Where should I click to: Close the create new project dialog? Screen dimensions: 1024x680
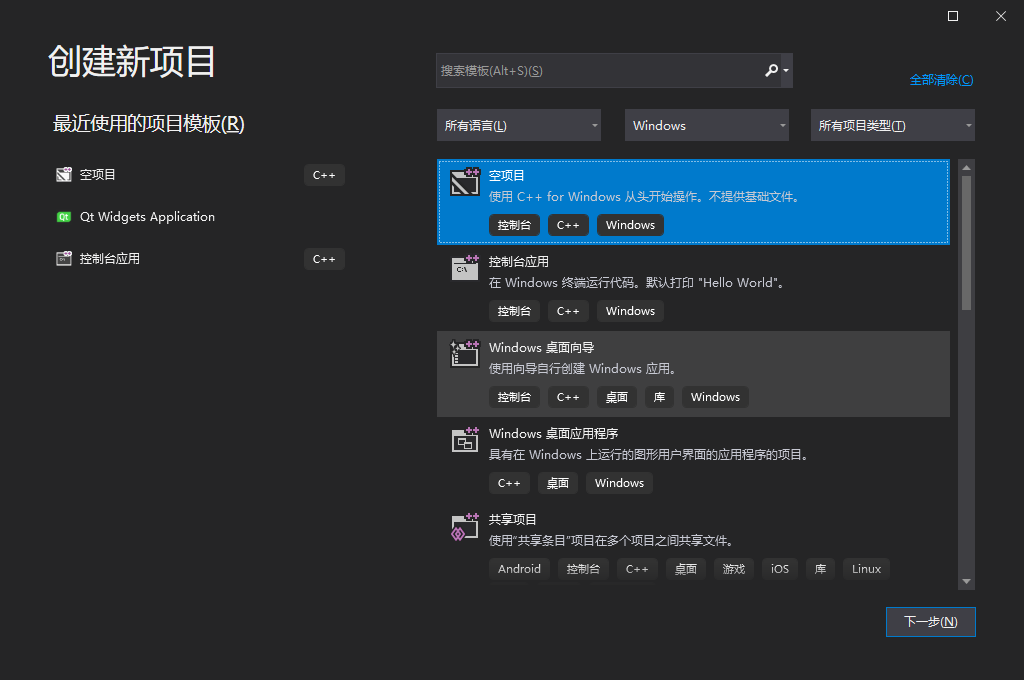[1000, 16]
